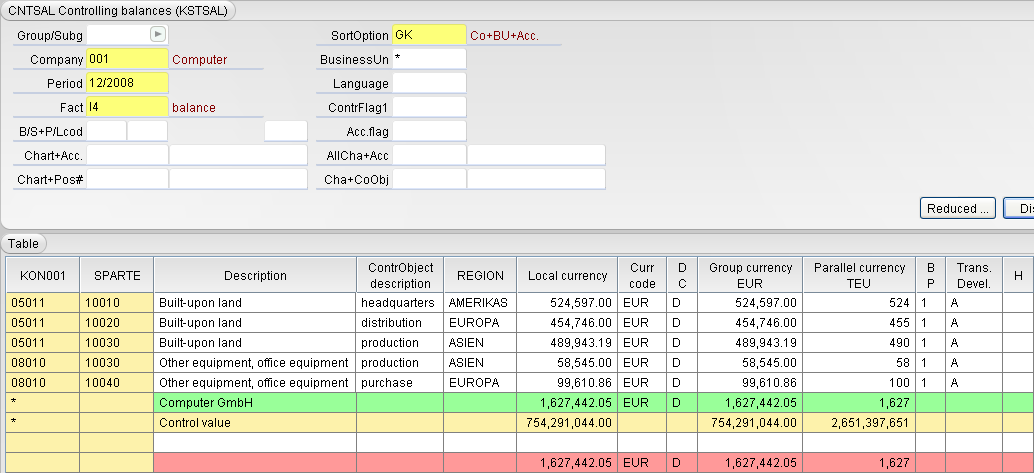1034x473 pixels.
Task: Select the CNTSAL Controlling balances tab header
Action: 119,11
